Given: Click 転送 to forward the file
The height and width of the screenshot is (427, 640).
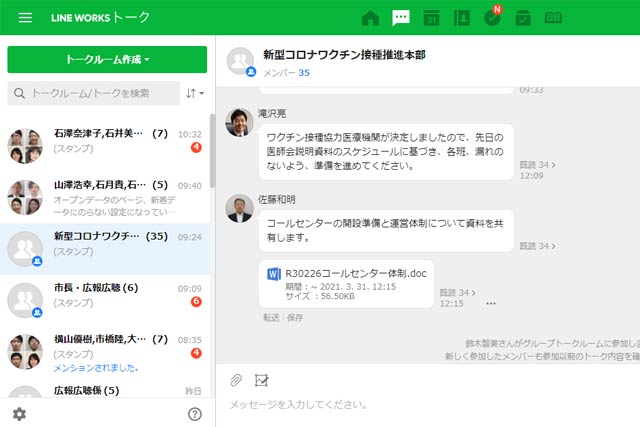Looking at the screenshot, I should [271, 318].
